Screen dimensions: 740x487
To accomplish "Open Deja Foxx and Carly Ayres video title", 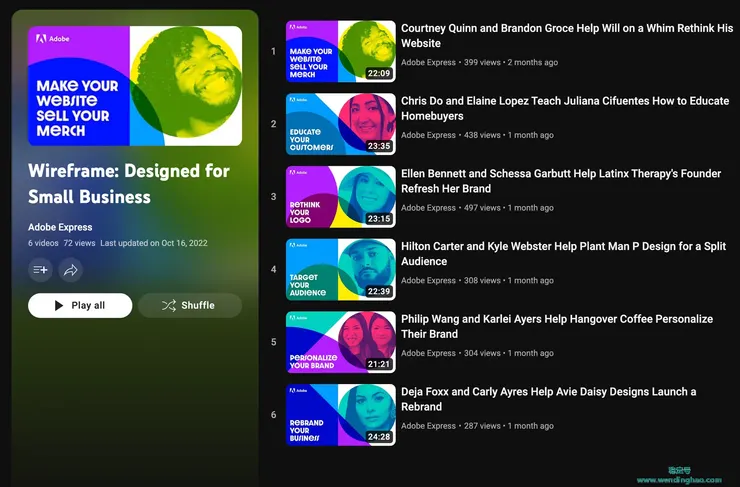I will [548, 399].
